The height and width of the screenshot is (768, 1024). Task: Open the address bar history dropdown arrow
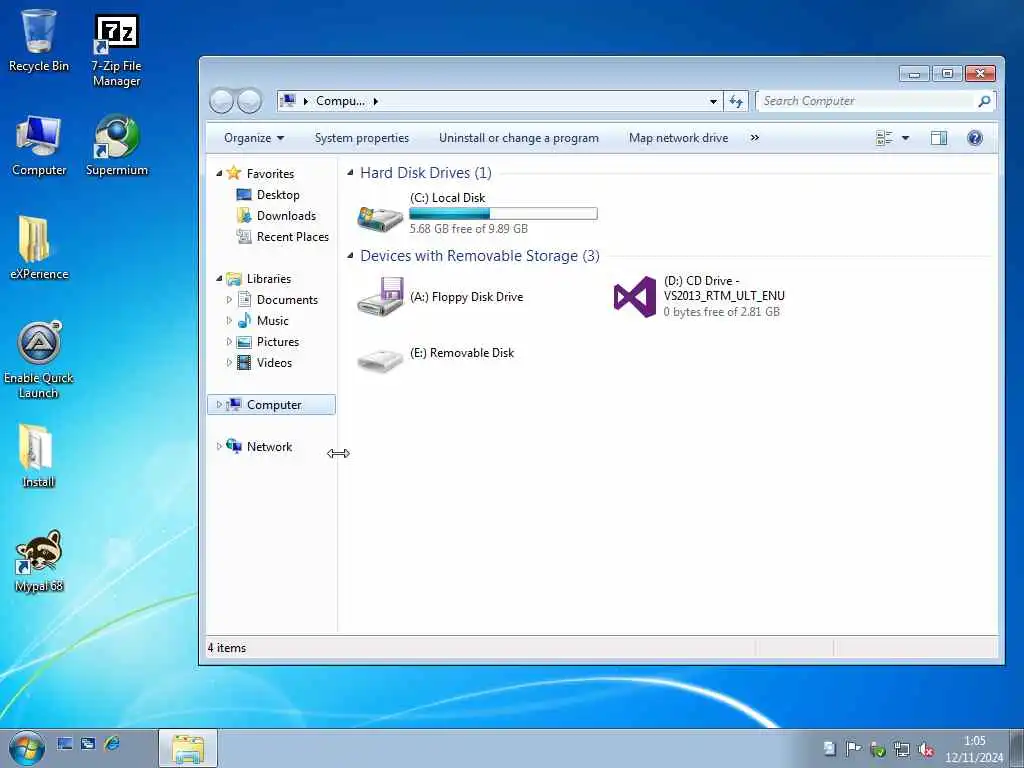click(x=713, y=101)
